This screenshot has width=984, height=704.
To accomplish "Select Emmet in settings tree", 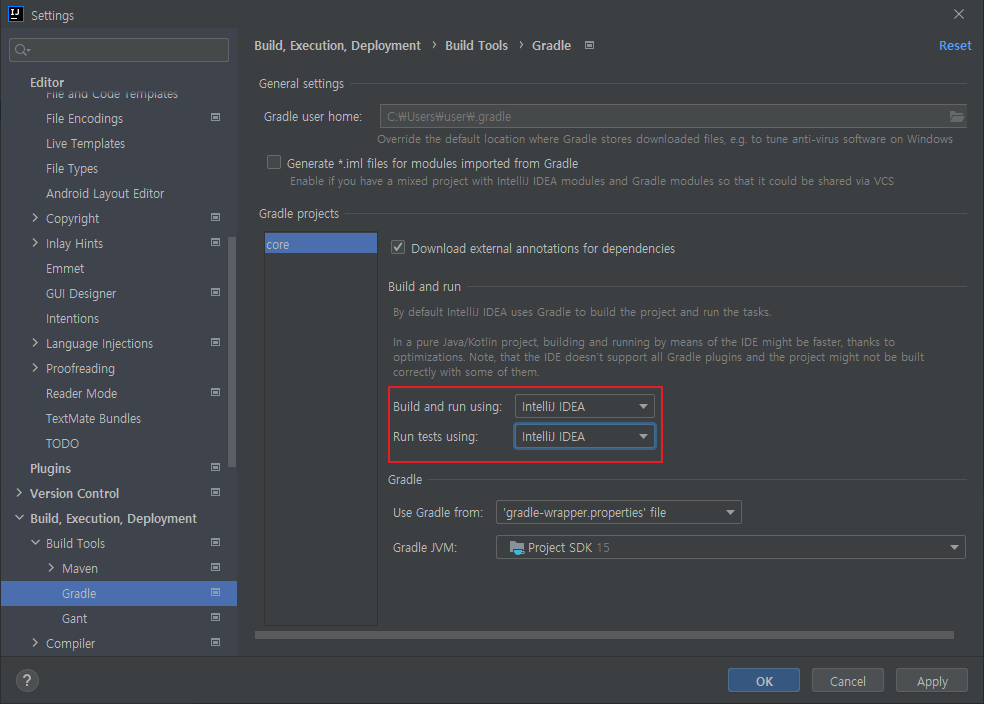I will pos(65,269).
